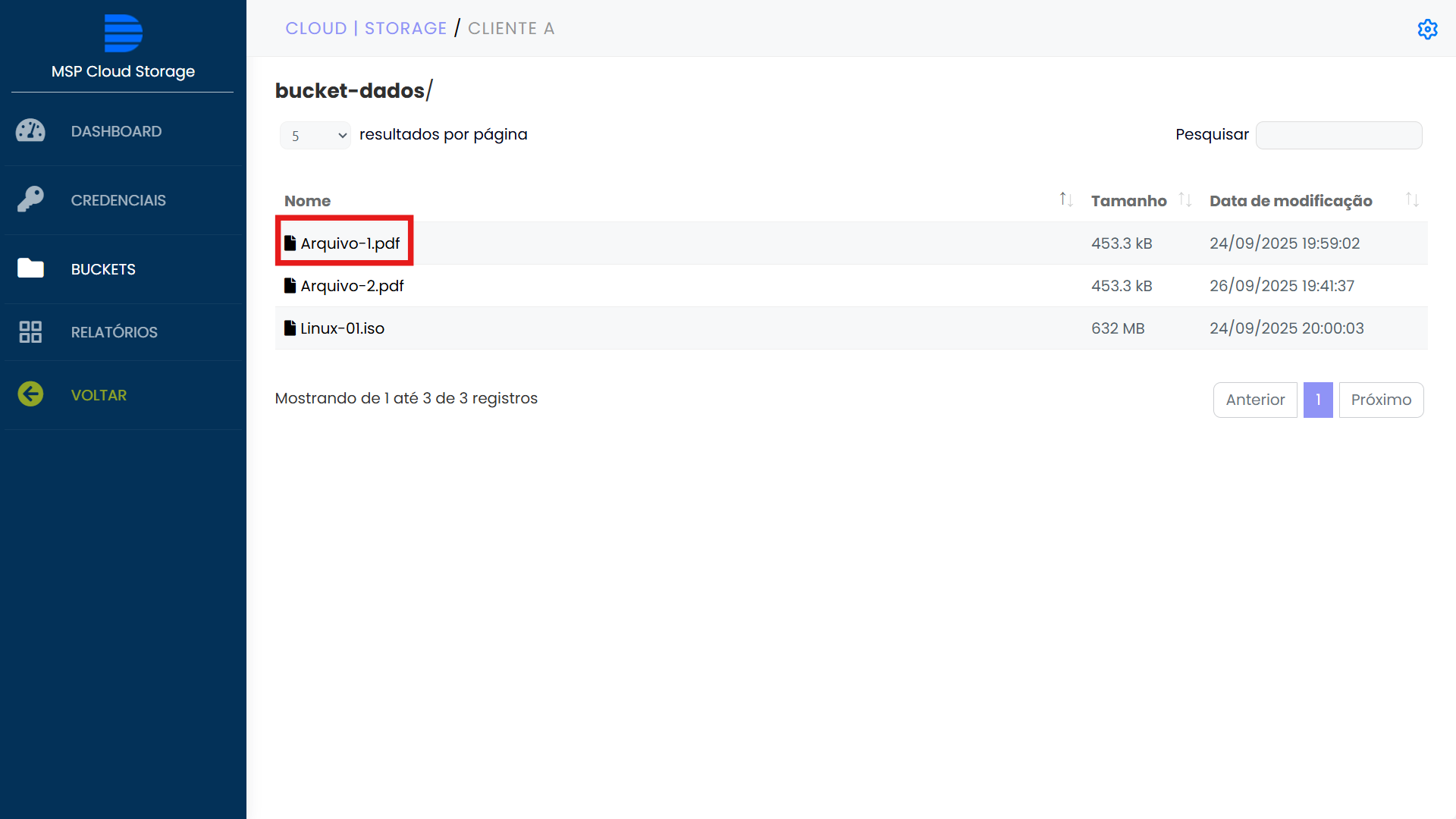Click the Dashboard gauge icon
This screenshot has width=1456, height=819.
30,131
